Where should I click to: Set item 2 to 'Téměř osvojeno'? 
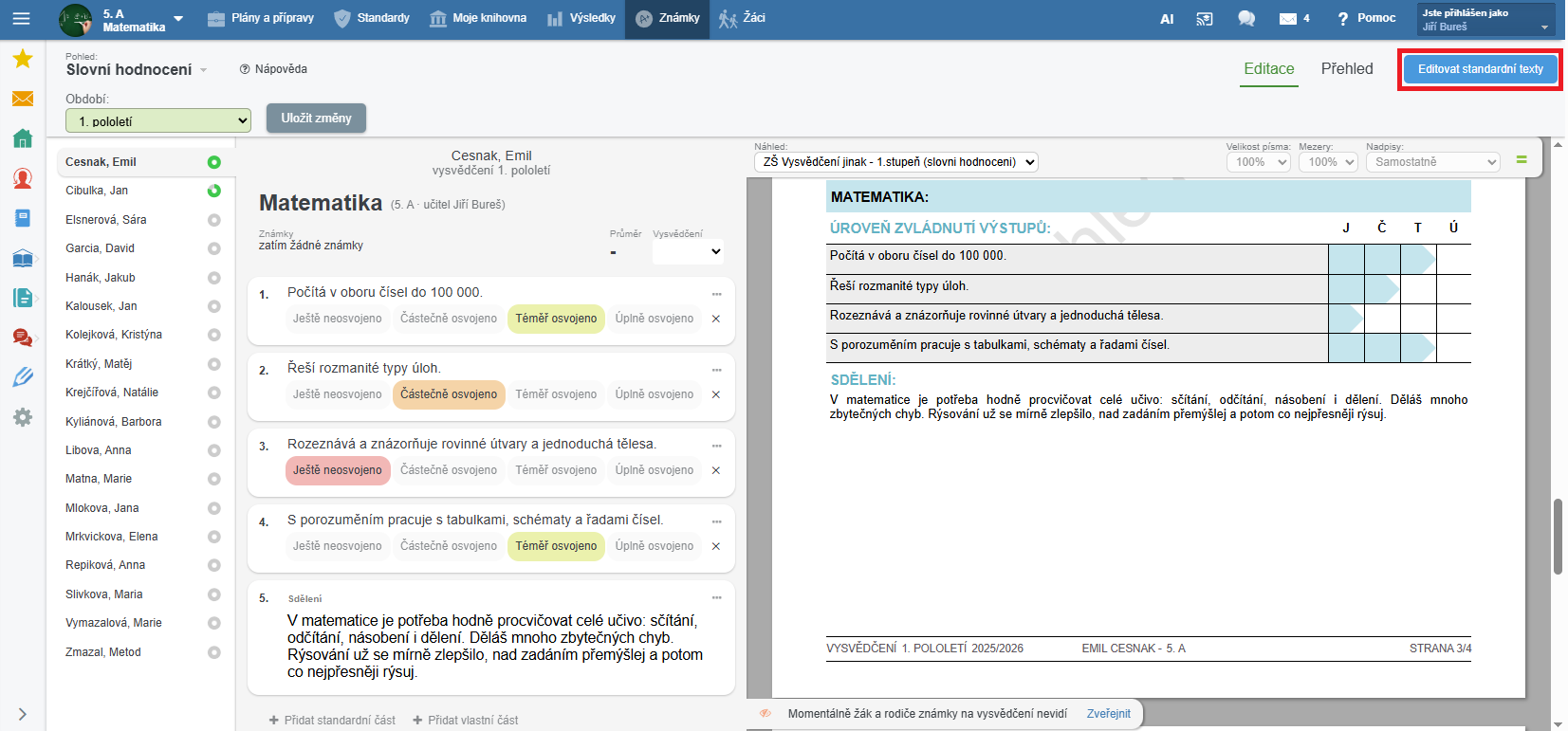coord(556,394)
